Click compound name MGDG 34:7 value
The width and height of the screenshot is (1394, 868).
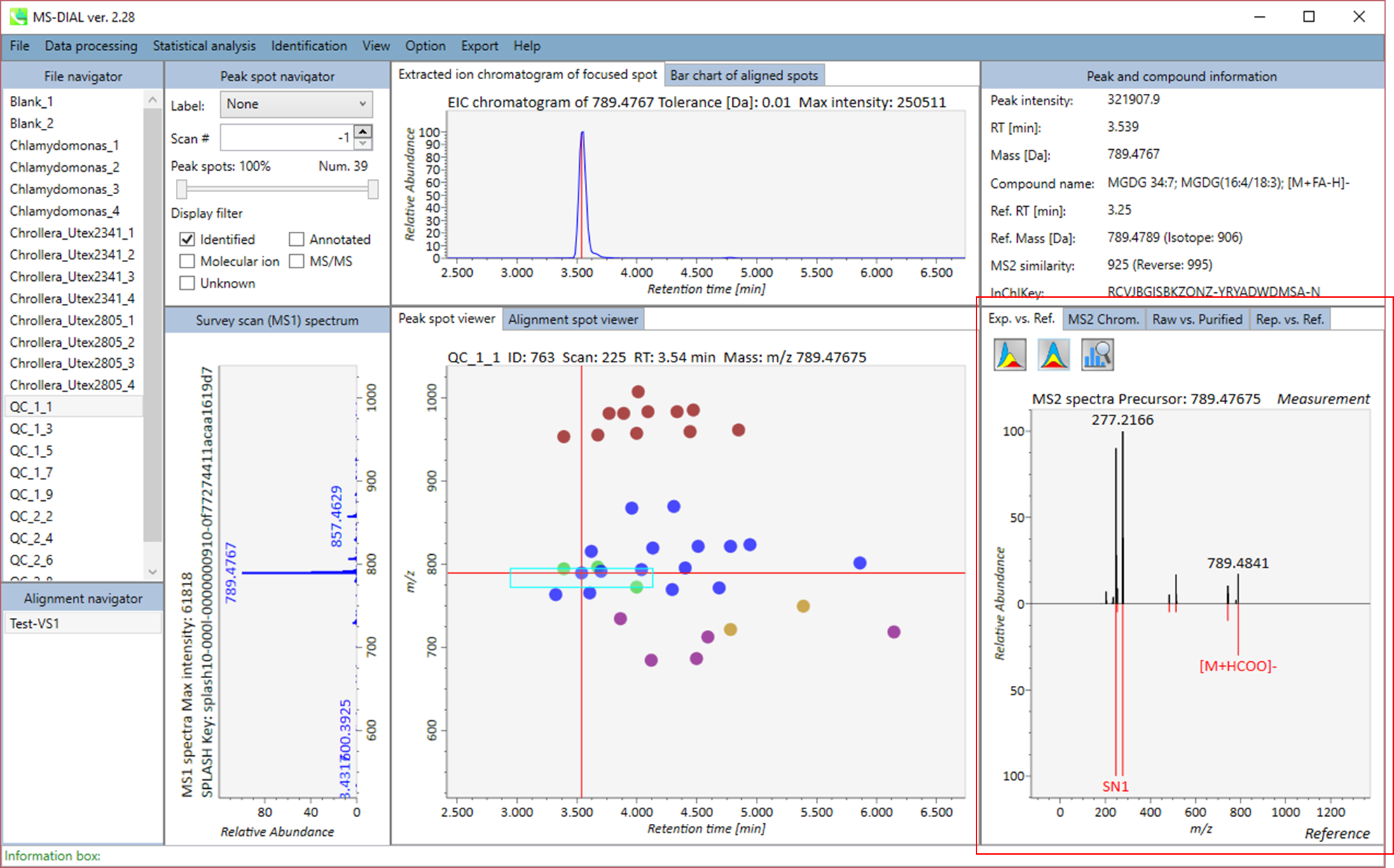point(1228,183)
